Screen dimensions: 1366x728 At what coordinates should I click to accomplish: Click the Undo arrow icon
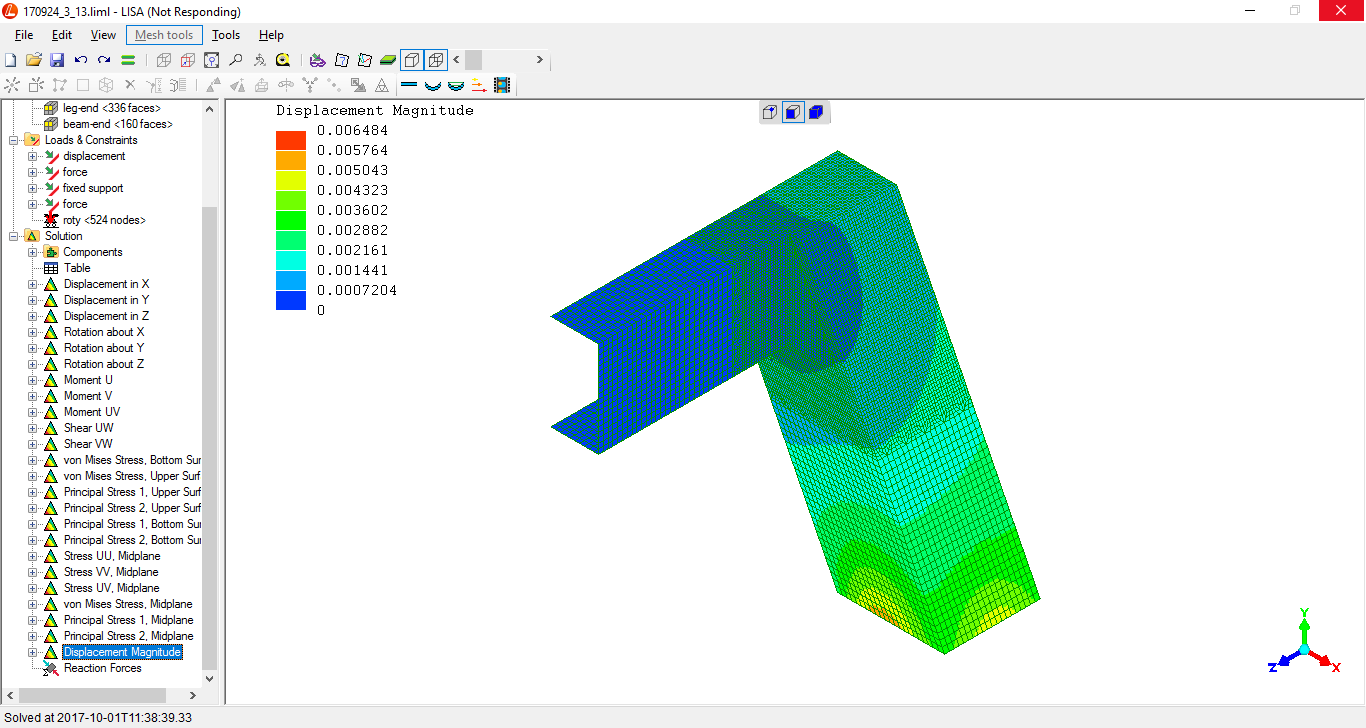pos(81,60)
